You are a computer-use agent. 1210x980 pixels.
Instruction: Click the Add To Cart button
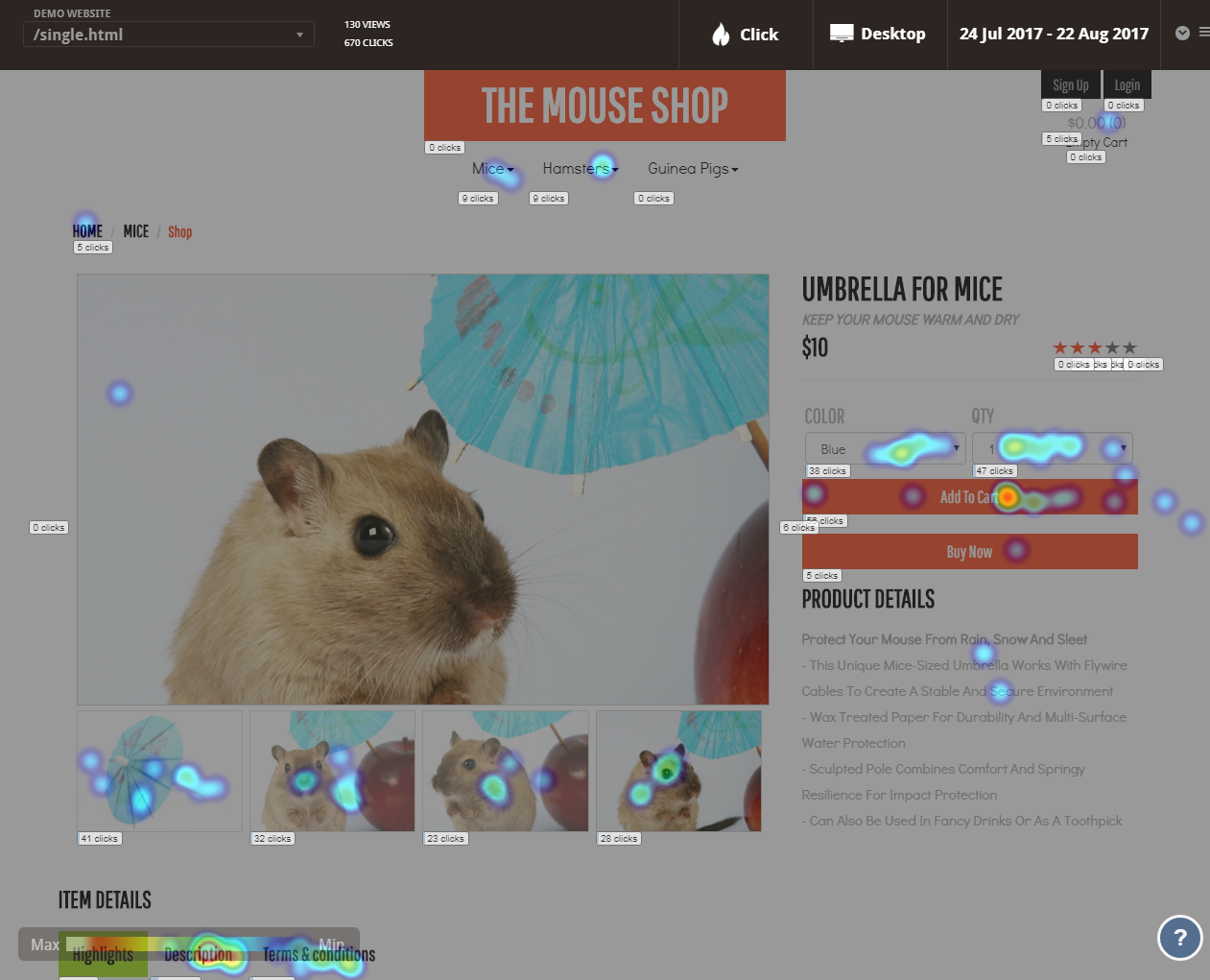(x=970, y=497)
